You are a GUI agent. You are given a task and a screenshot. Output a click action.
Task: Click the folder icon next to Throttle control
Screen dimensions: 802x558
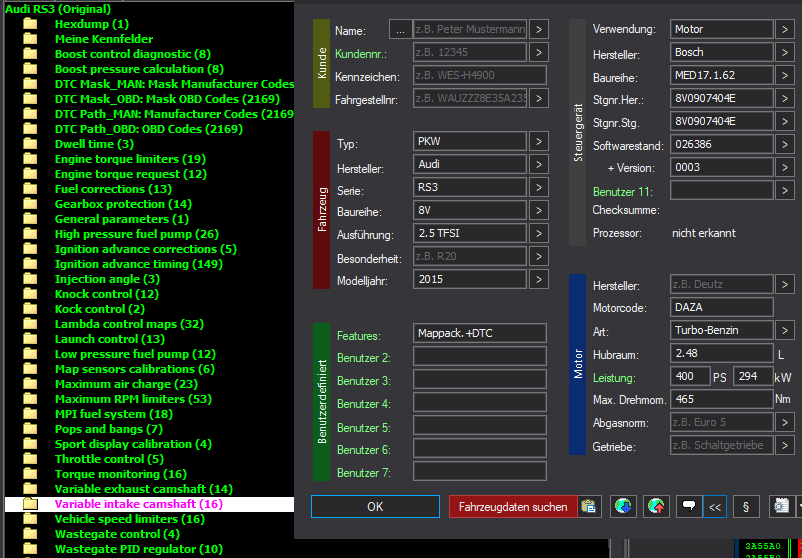pos(31,459)
